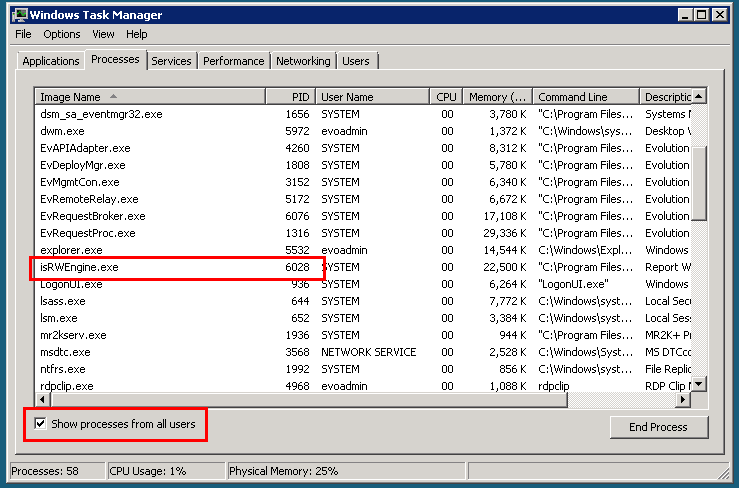Open the Networking tab
This screenshot has height=488, width=739.
pos(303,61)
